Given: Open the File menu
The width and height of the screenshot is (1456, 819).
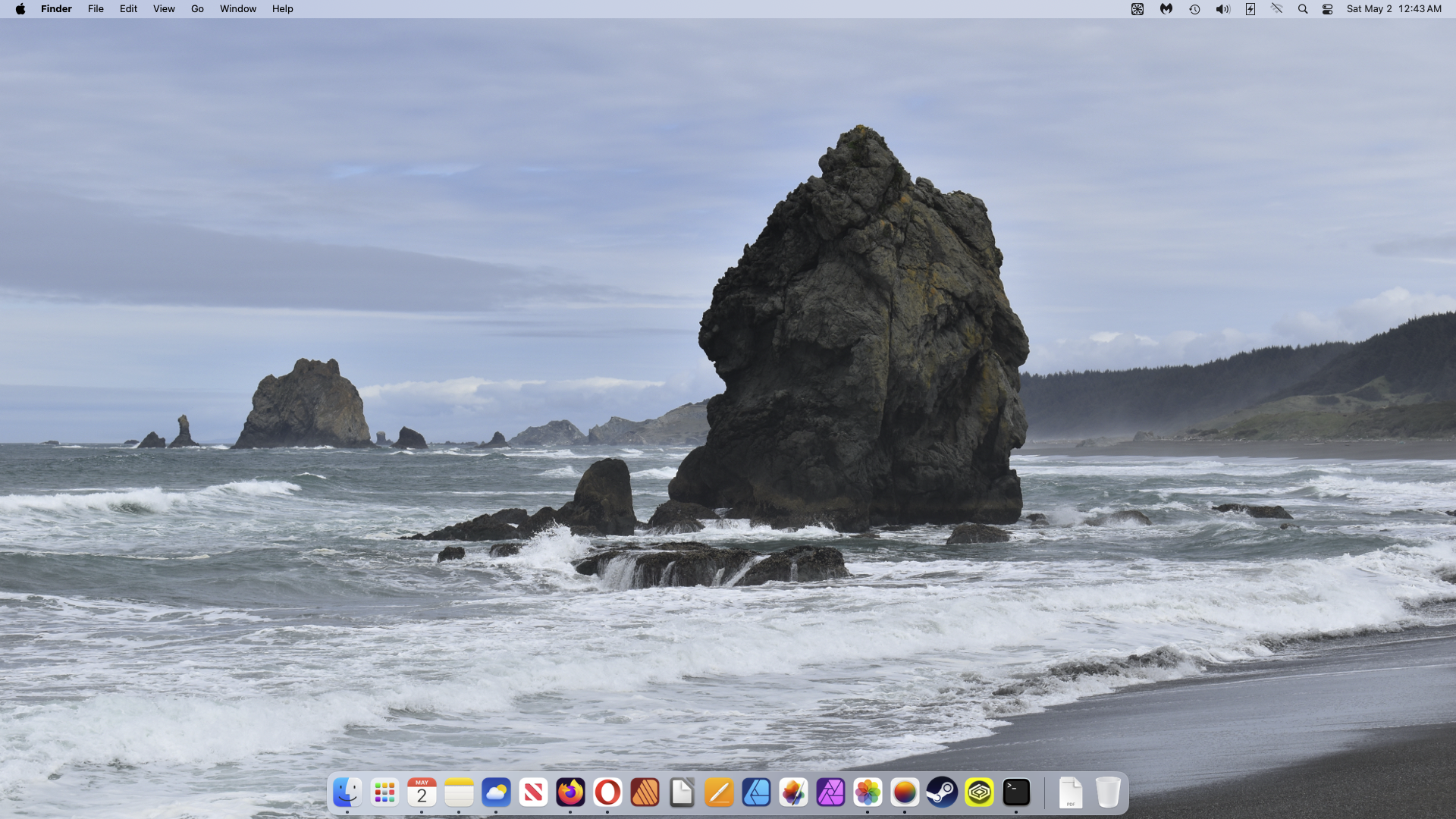Looking at the screenshot, I should 96,9.
